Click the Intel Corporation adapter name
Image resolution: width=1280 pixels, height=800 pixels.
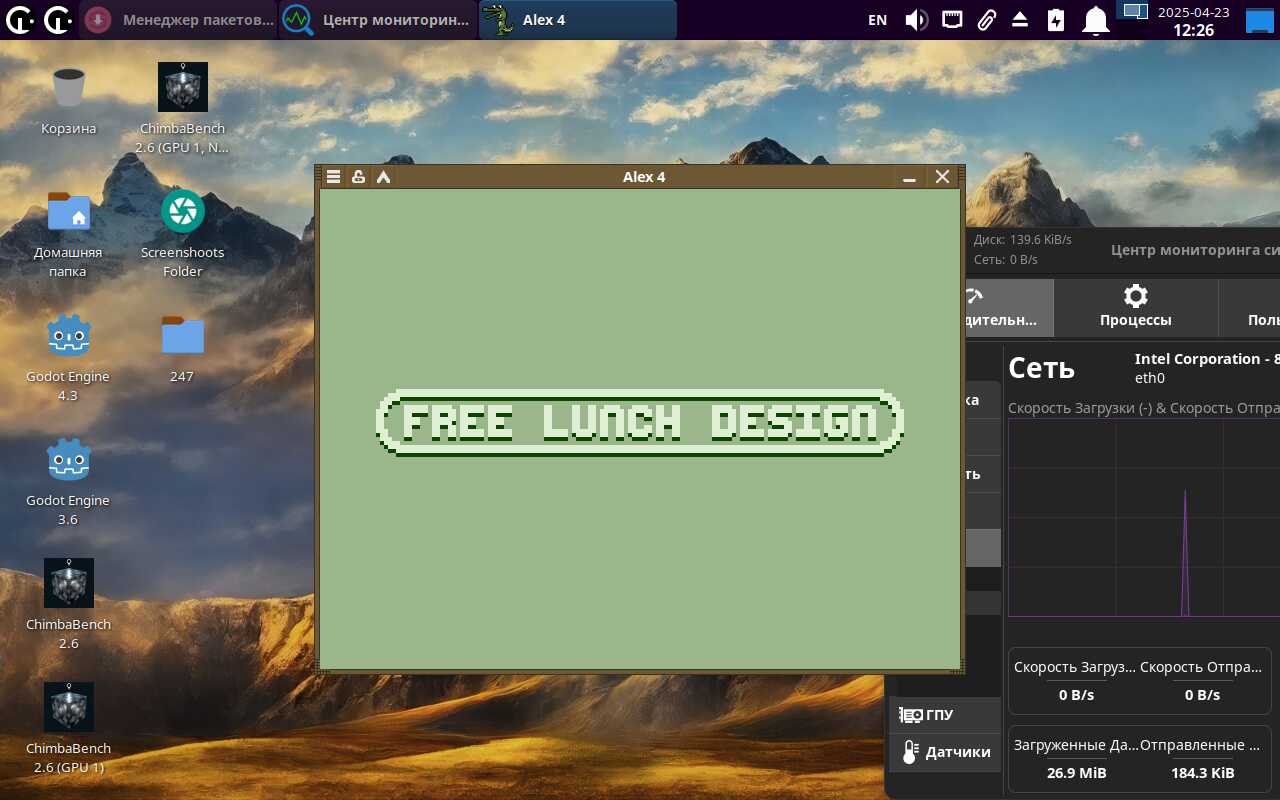(x=1207, y=359)
